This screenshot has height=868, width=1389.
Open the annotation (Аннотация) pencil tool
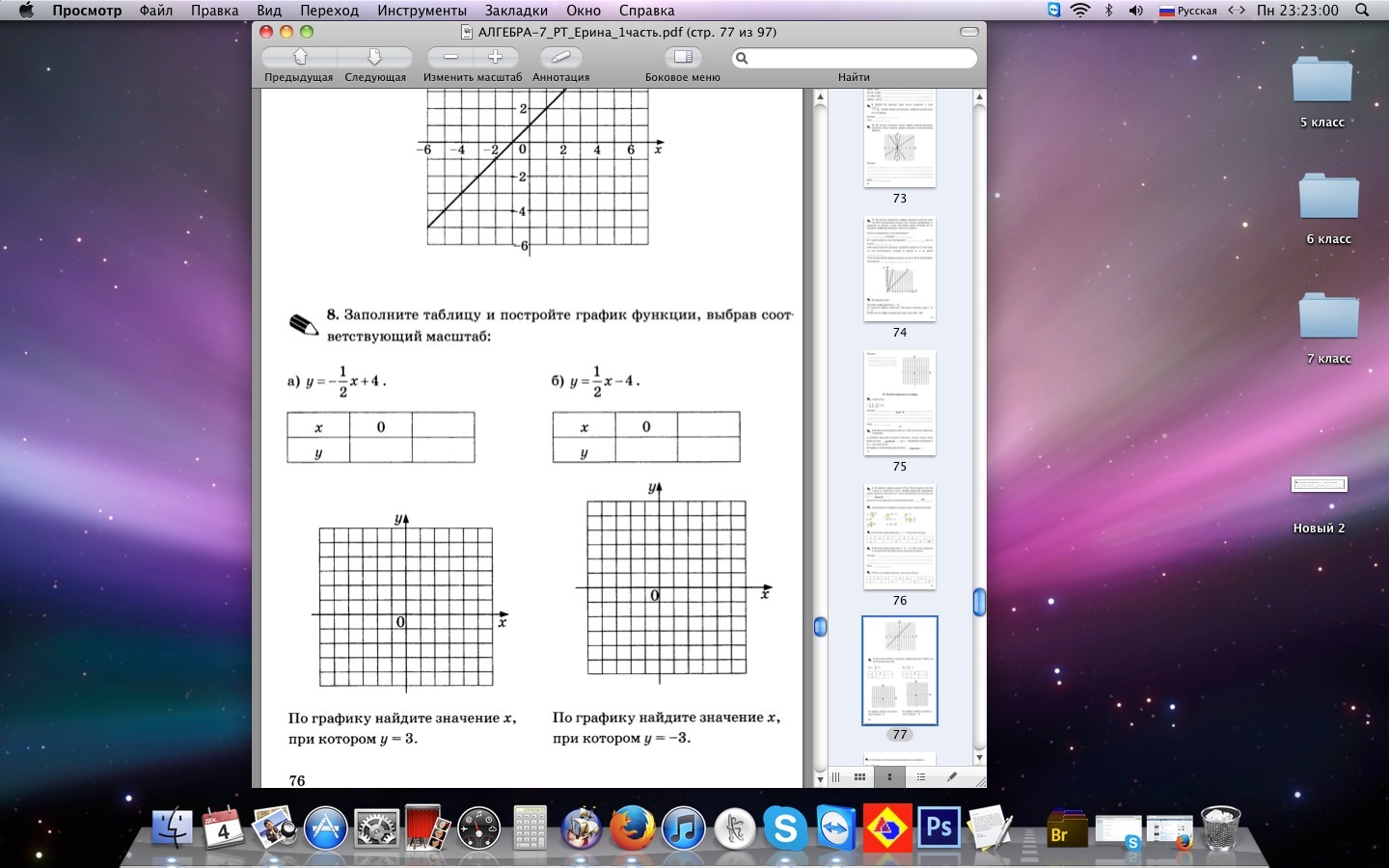[560, 57]
